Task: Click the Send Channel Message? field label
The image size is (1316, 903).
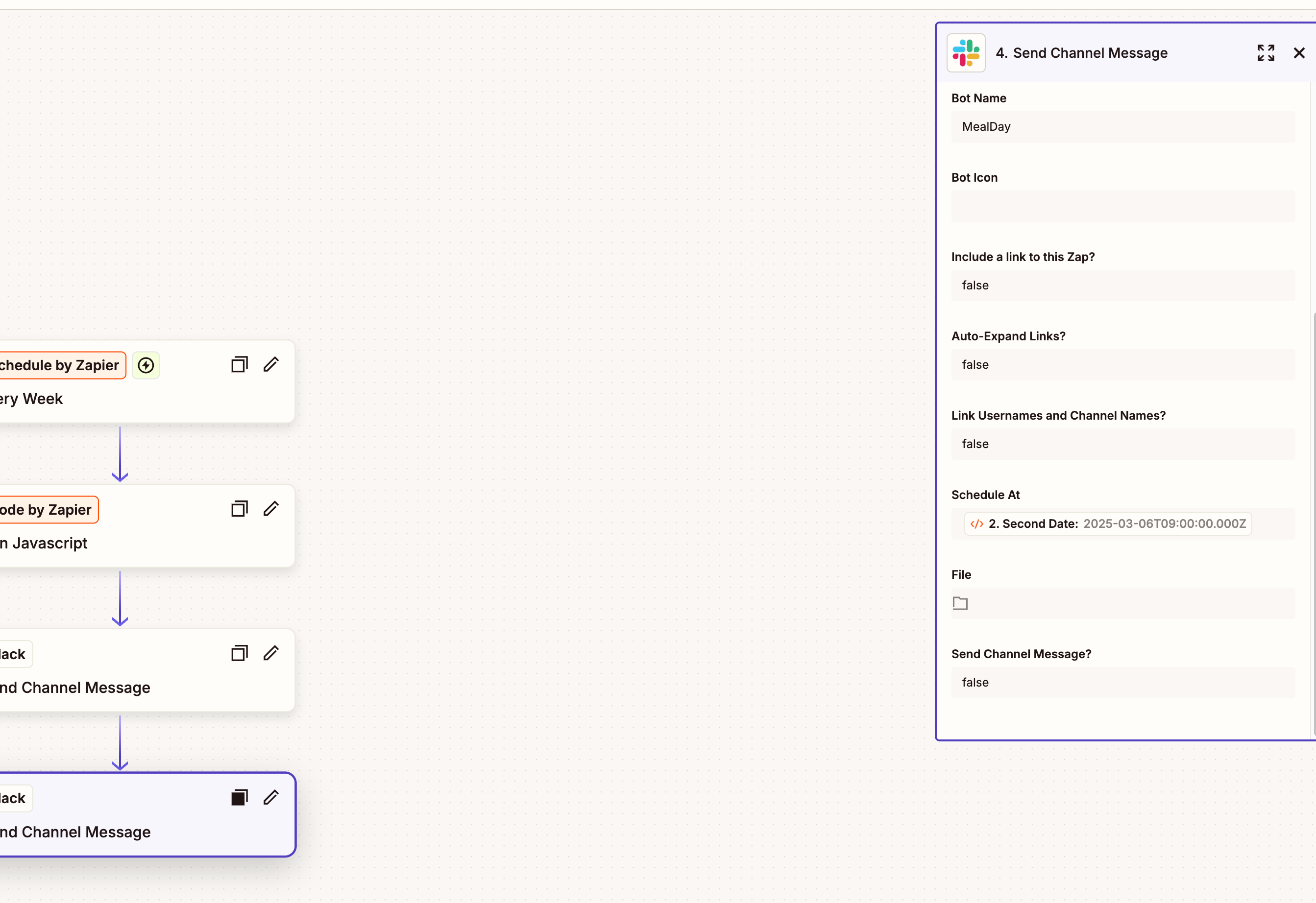Action: click(x=1022, y=654)
